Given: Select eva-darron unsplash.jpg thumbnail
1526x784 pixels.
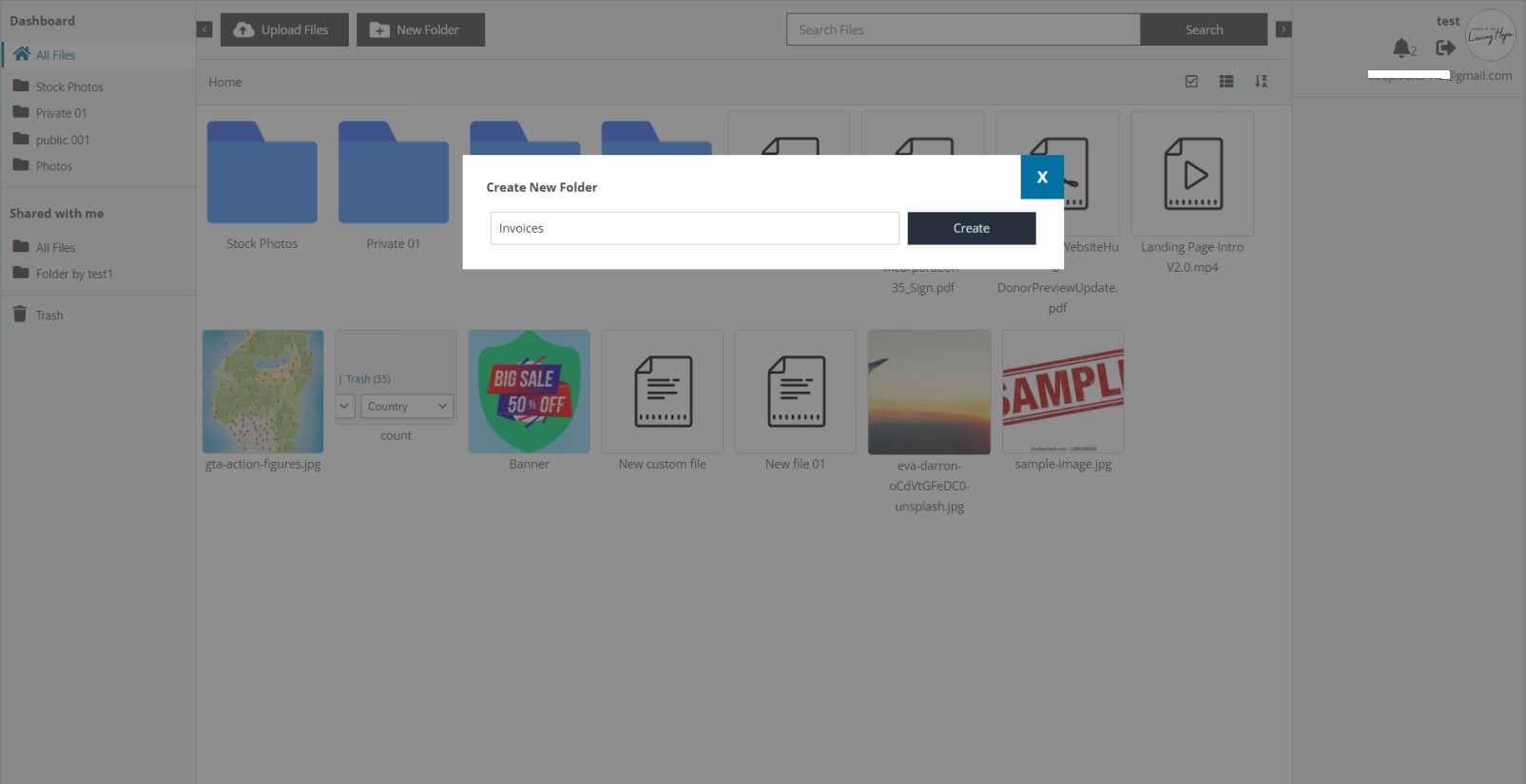Looking at the screenshot, I should coord(929,392).
